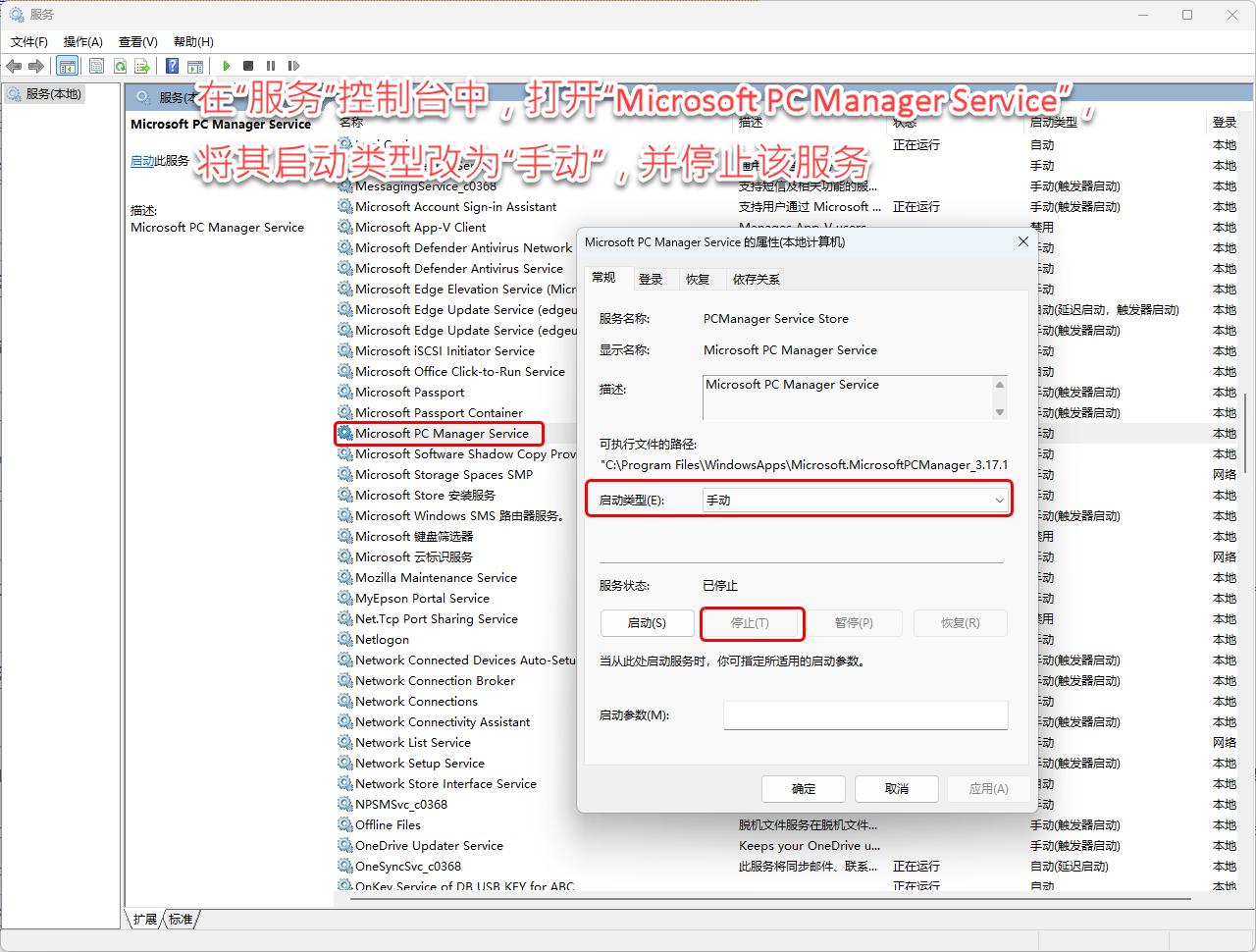This screenshot has height=952, width=1256.
Task: Click the Refresh toolbar icon
Action: [x=120, y=66]
